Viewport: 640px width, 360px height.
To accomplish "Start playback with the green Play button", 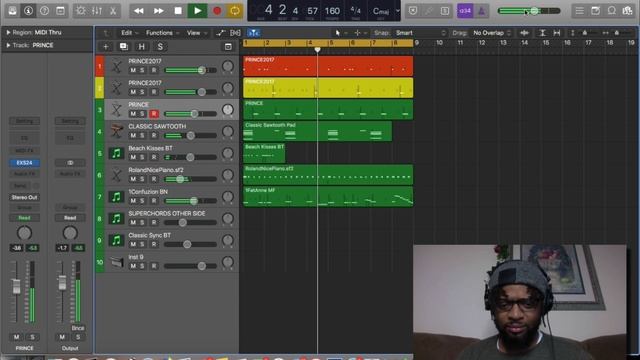I will (198, 11).
